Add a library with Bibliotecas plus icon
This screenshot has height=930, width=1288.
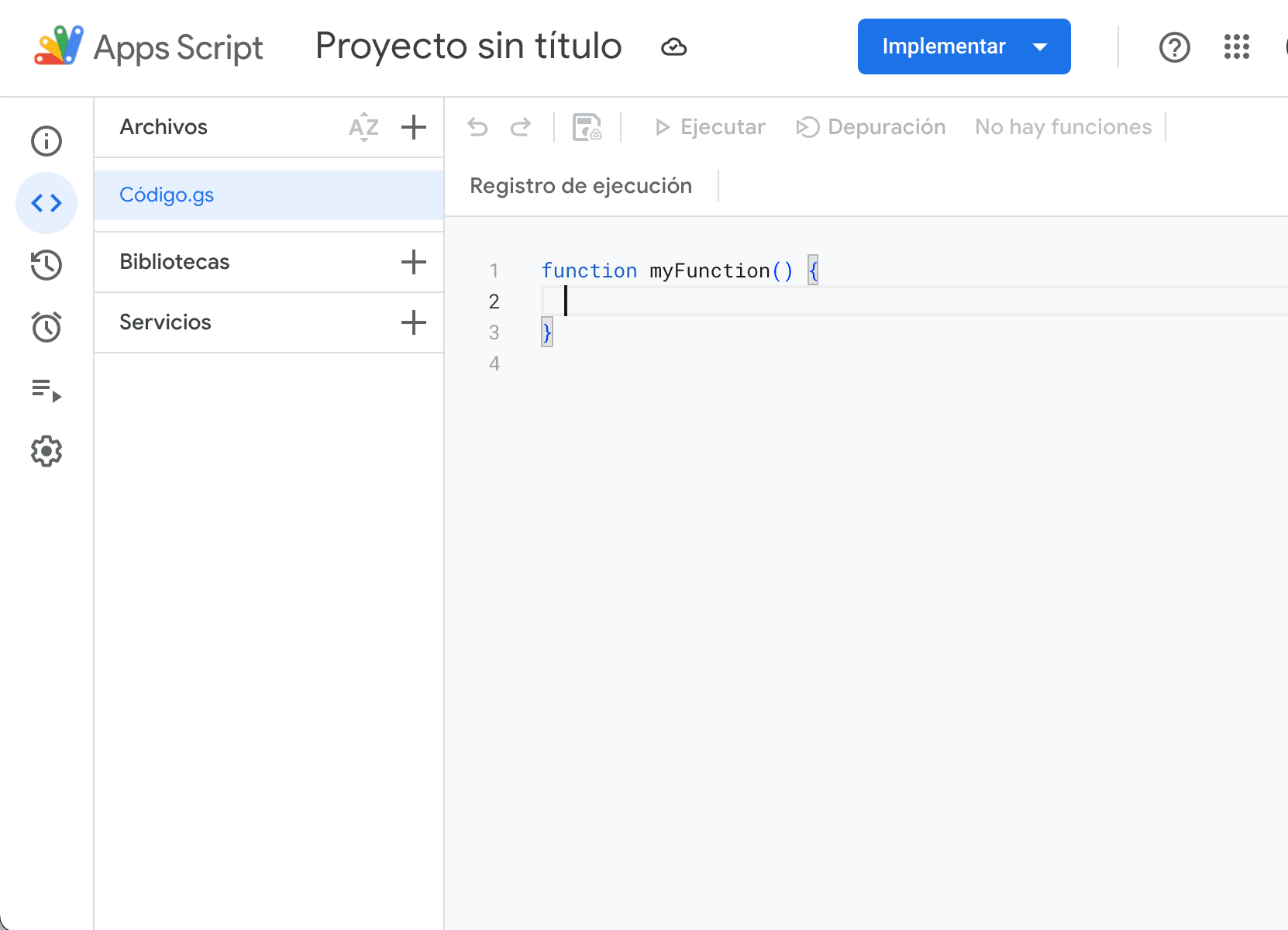414,262
